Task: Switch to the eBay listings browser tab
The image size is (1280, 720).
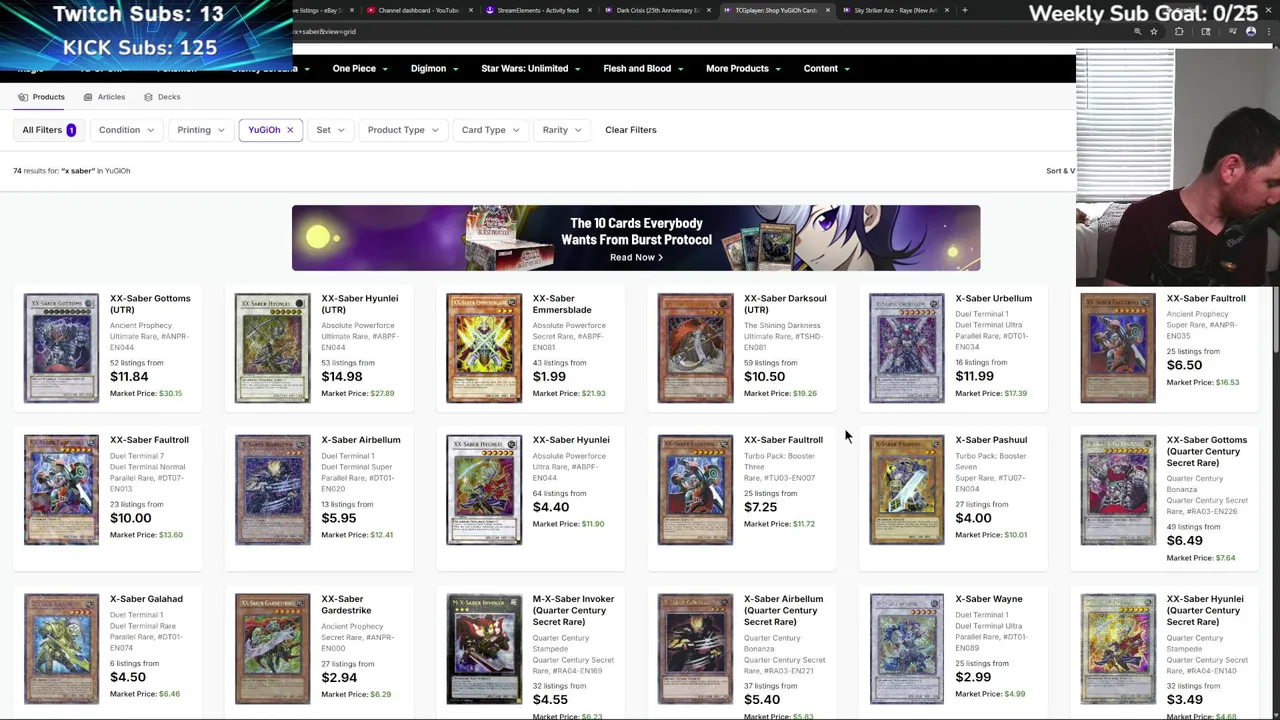Action: coord(322,10)
